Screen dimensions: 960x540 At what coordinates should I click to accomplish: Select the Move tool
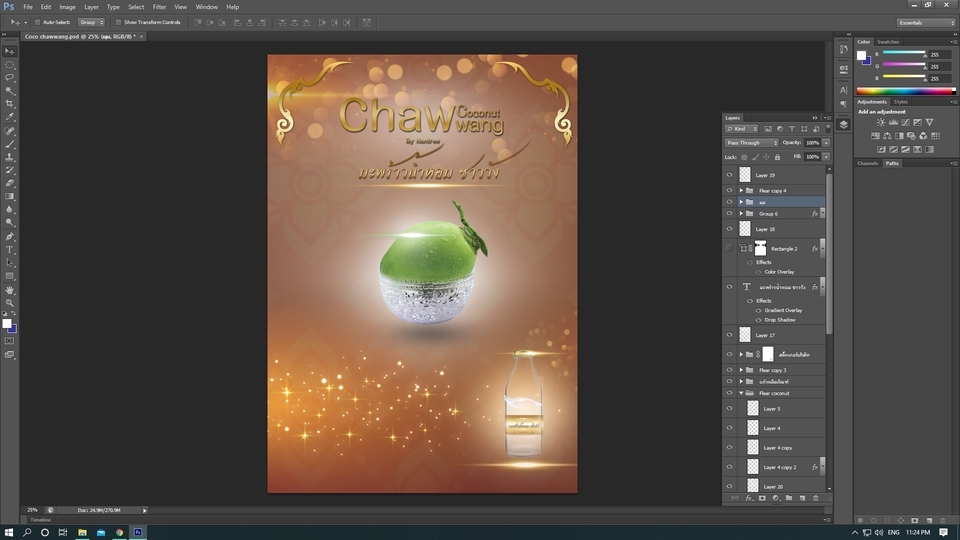click(x=9, y=51)
